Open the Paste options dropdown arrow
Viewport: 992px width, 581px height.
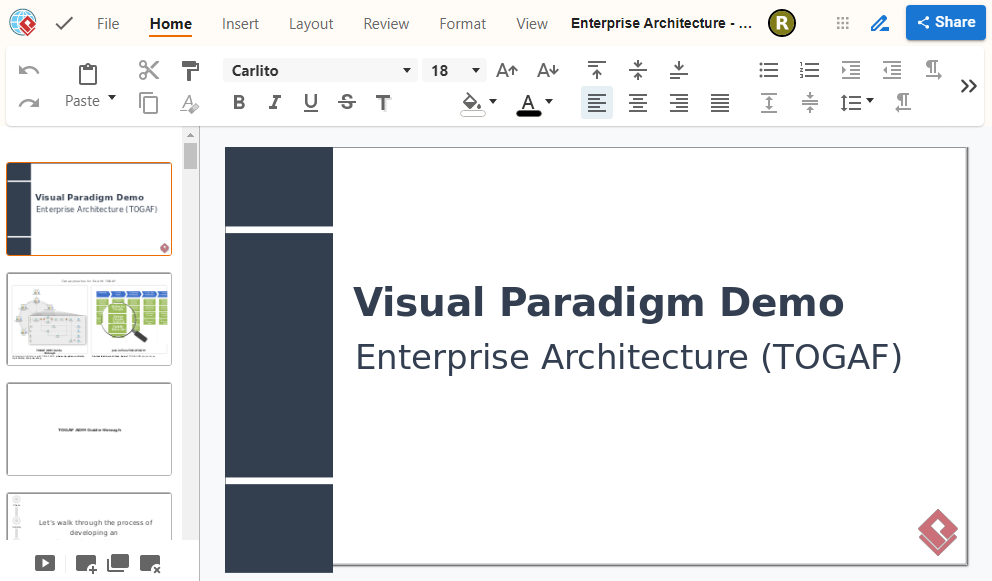(112, 98)
